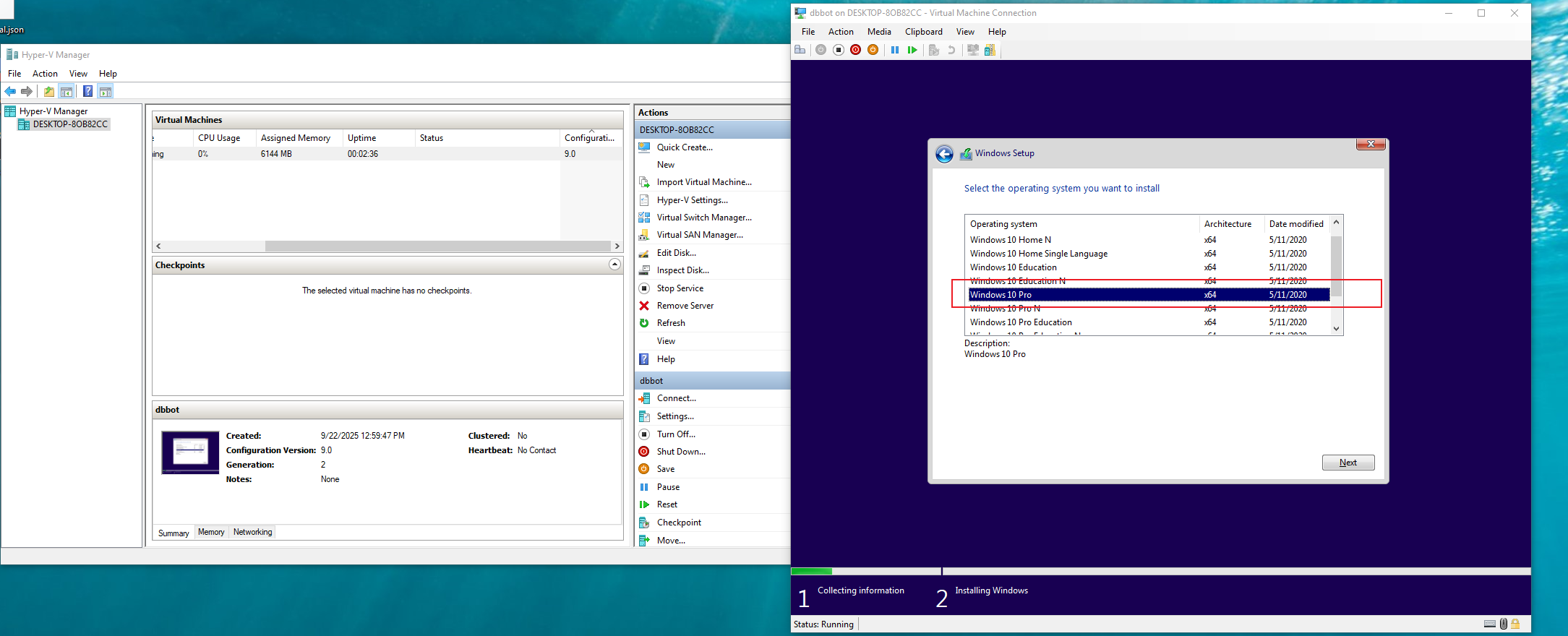The width and height of the screenshot is (1568, 636).
Task: Click the Up One Level folder icon
Action: coord(49,91)
